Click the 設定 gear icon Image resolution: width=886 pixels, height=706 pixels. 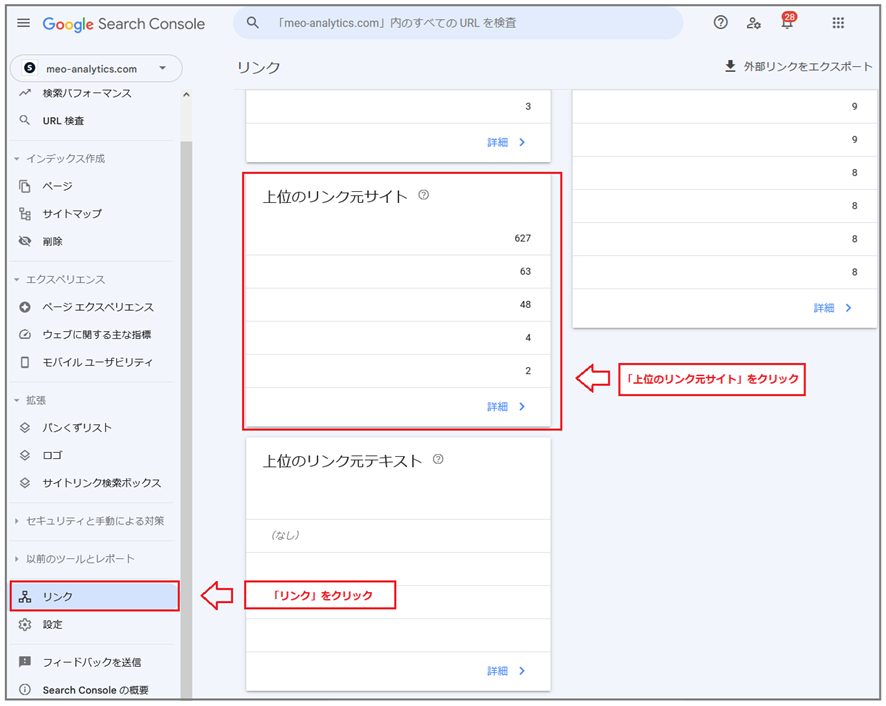(x=25, y=625)
